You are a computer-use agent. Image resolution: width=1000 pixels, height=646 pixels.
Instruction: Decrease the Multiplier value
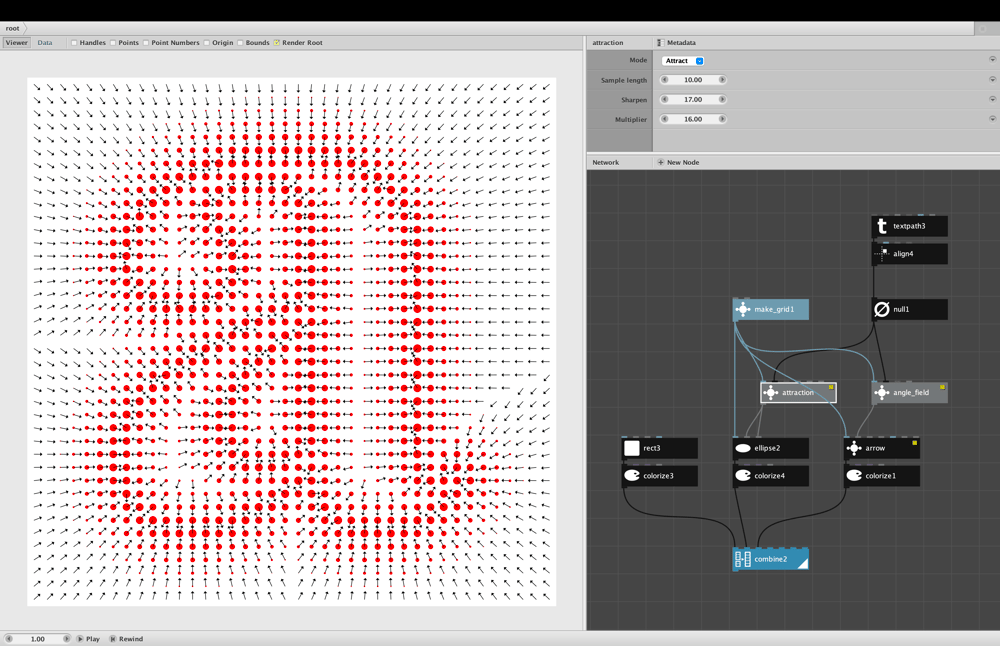pyautogui.click(x=665, y=119)
